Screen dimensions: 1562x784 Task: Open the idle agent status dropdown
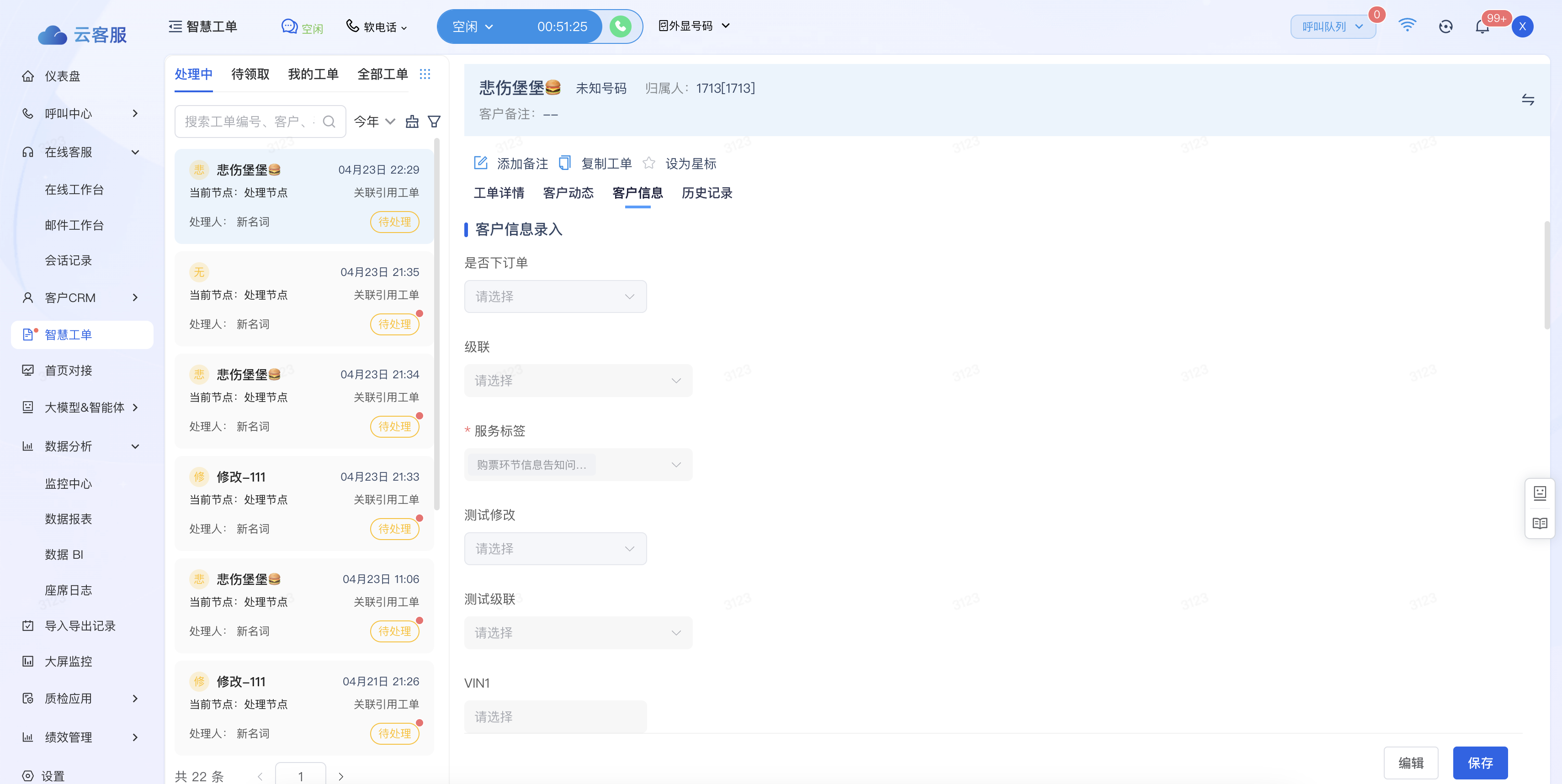(x=473, y=26)
